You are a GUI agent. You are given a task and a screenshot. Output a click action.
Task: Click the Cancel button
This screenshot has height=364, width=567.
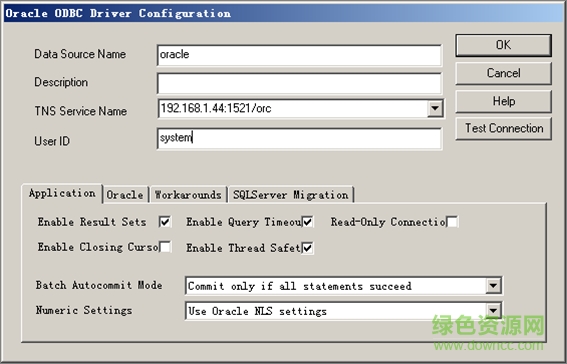pos(503,73)
